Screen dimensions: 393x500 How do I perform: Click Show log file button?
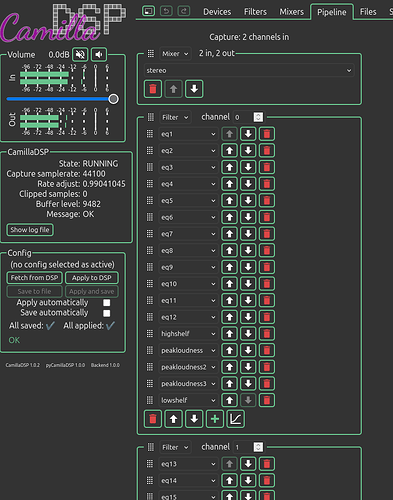click(x=30, y=230)
